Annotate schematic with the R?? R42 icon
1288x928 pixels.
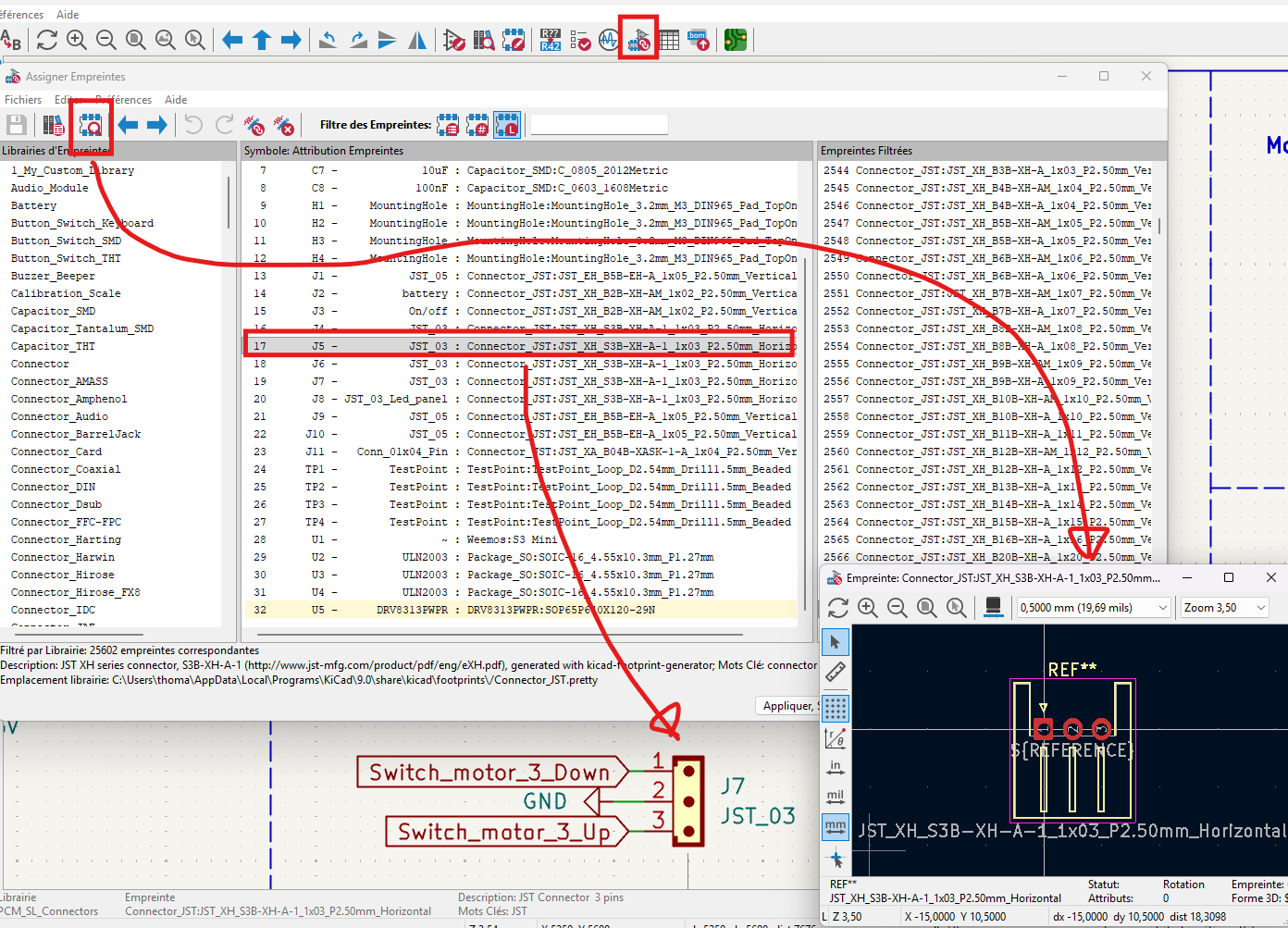coord(551,40)
